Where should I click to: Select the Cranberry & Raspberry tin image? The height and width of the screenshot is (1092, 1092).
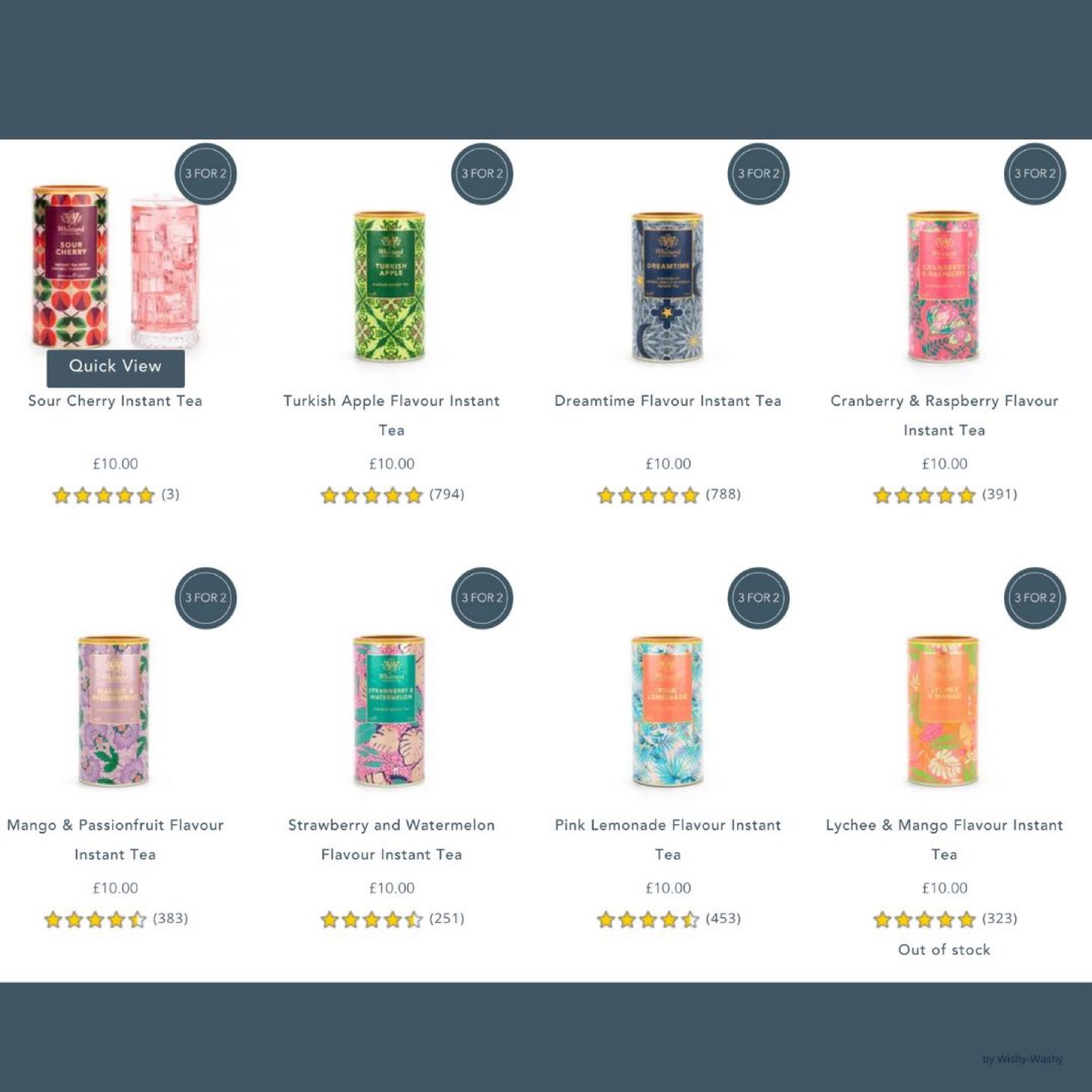[x=944, y=287]
